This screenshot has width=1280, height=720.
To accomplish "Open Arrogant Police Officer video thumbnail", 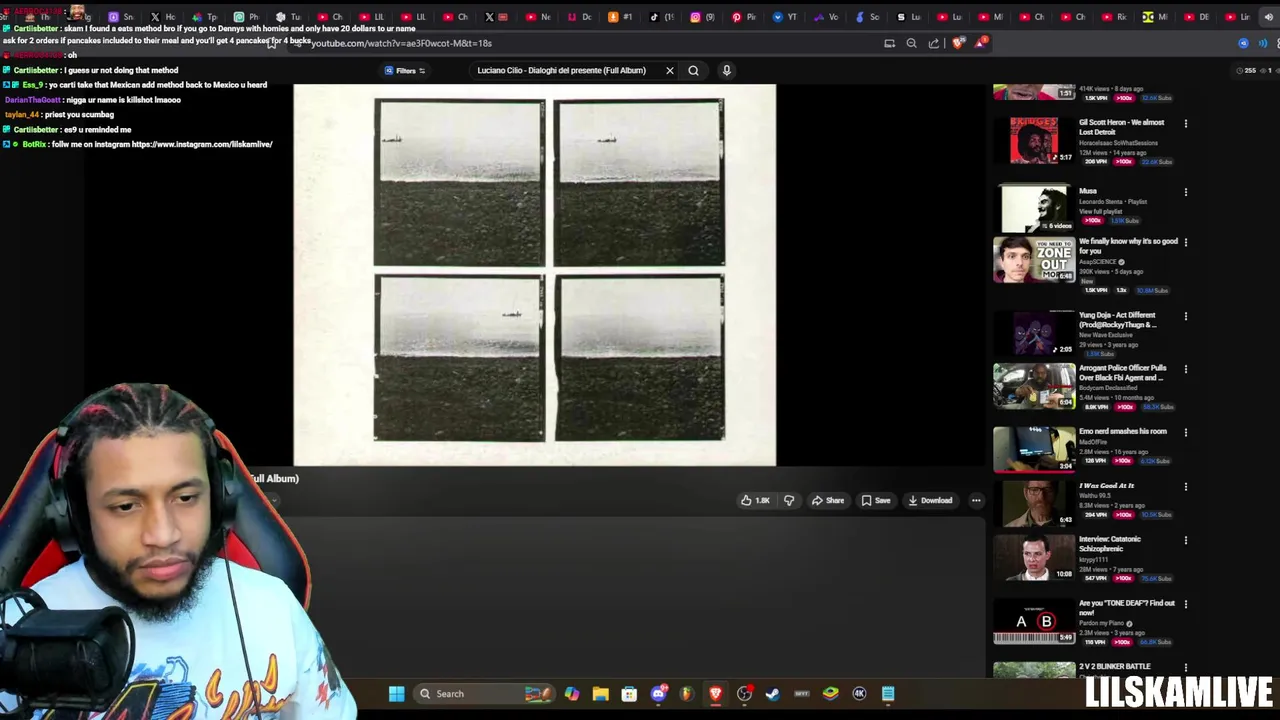I will coord(1034,387).
